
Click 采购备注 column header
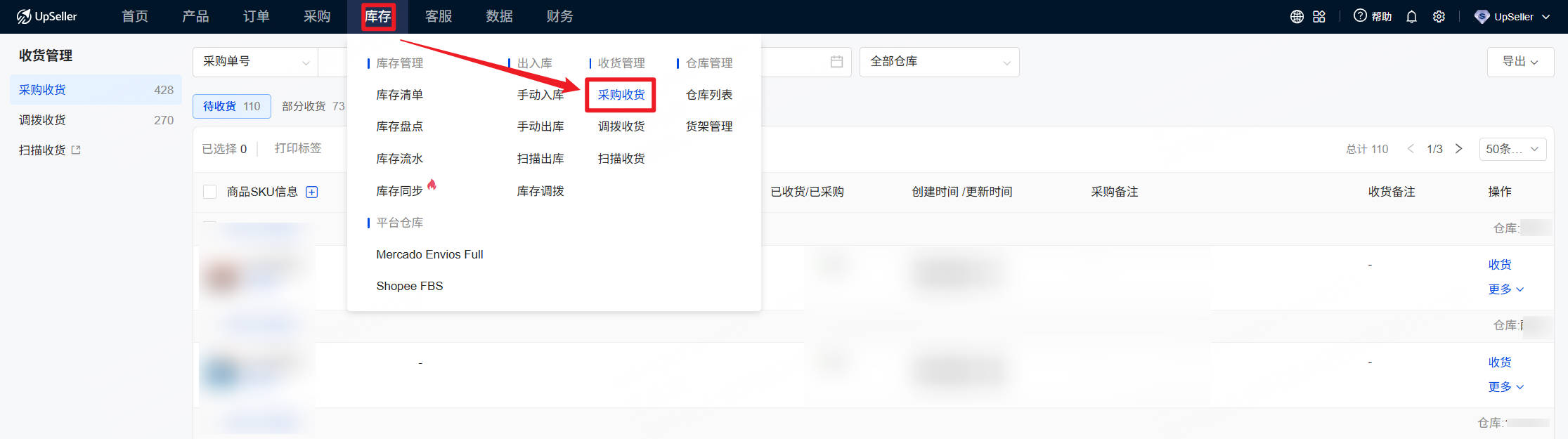point(1114,192)
